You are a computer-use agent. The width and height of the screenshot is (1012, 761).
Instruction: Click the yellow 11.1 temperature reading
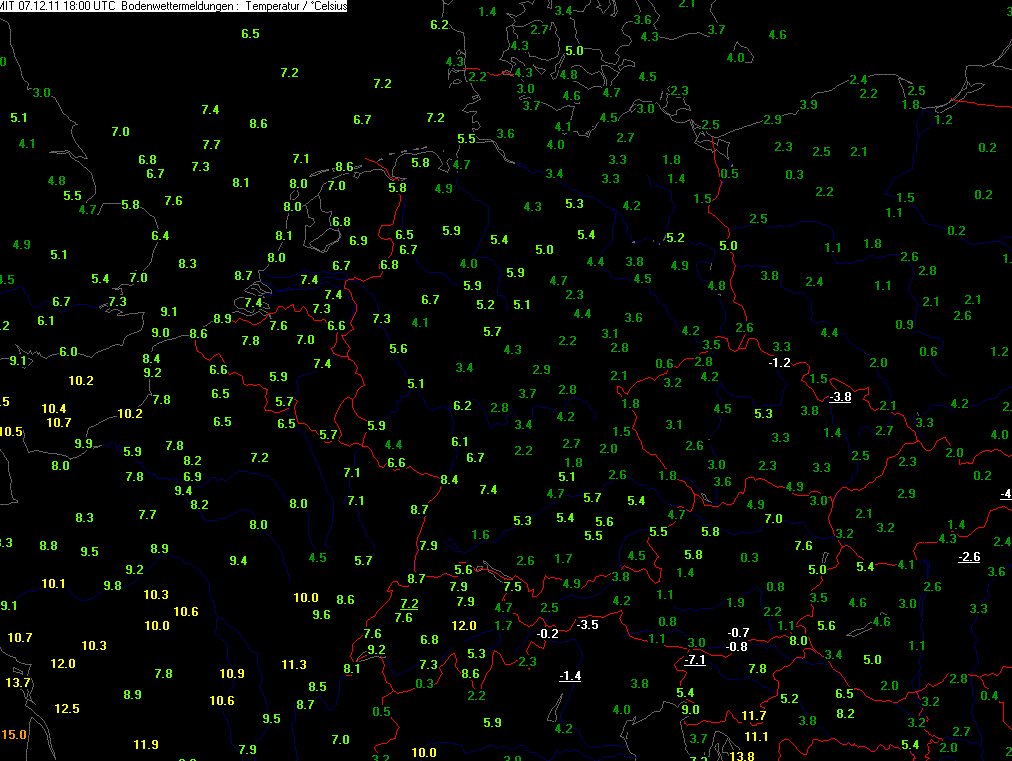pos(756,736)
